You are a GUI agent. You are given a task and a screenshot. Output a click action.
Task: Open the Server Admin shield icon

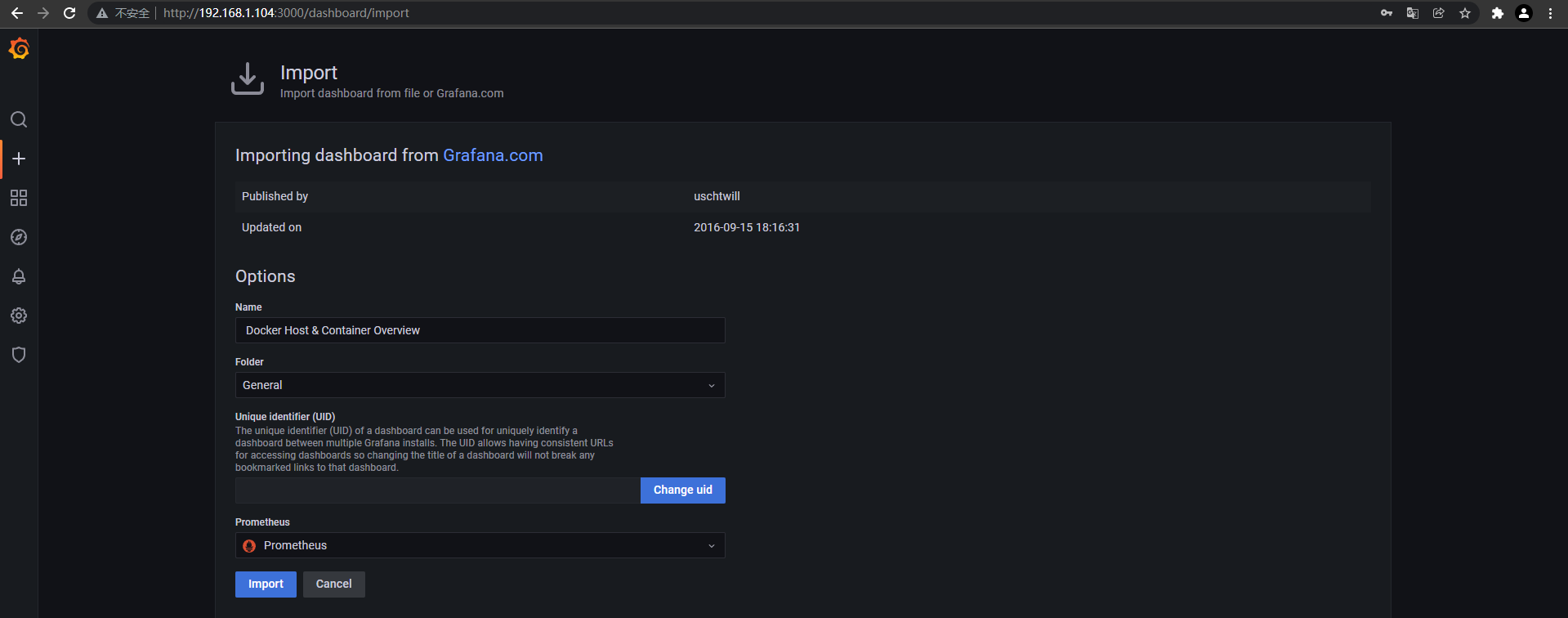(x=19, y=355)
